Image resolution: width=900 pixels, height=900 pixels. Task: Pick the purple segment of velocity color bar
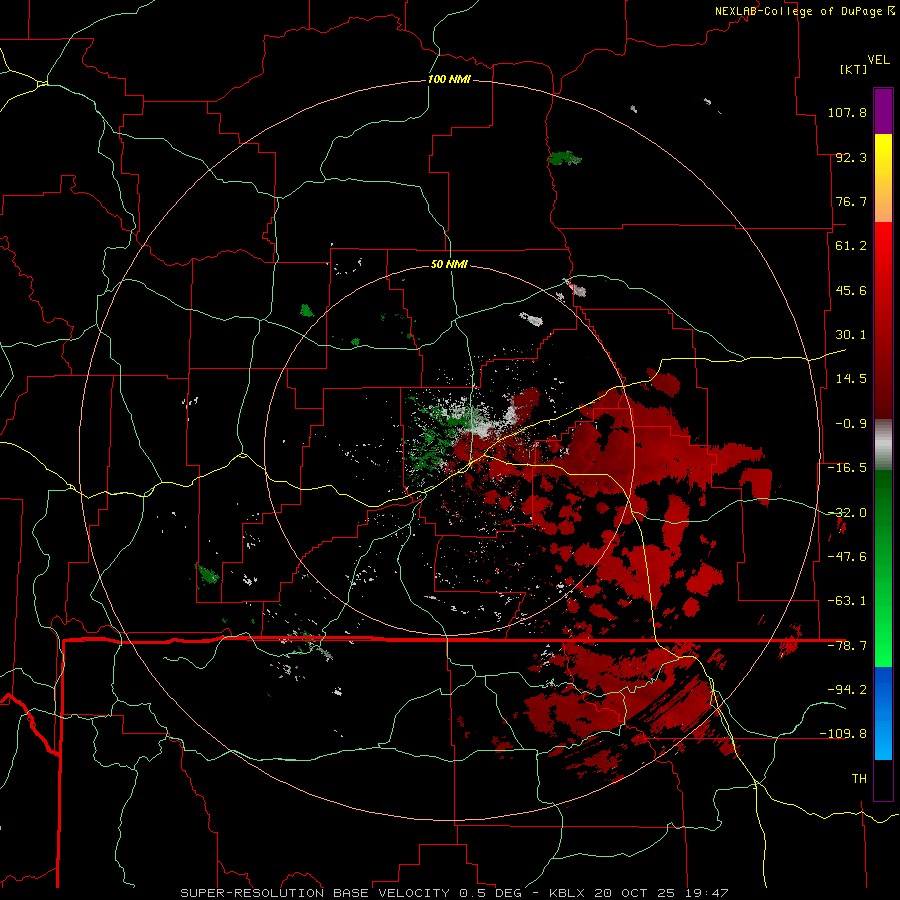point(883,111)
